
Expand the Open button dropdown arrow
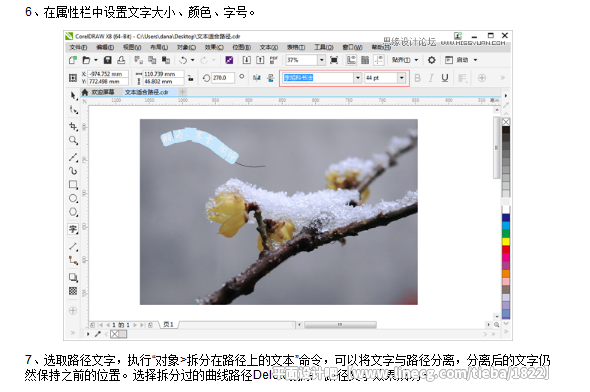[x=96, y=60]
